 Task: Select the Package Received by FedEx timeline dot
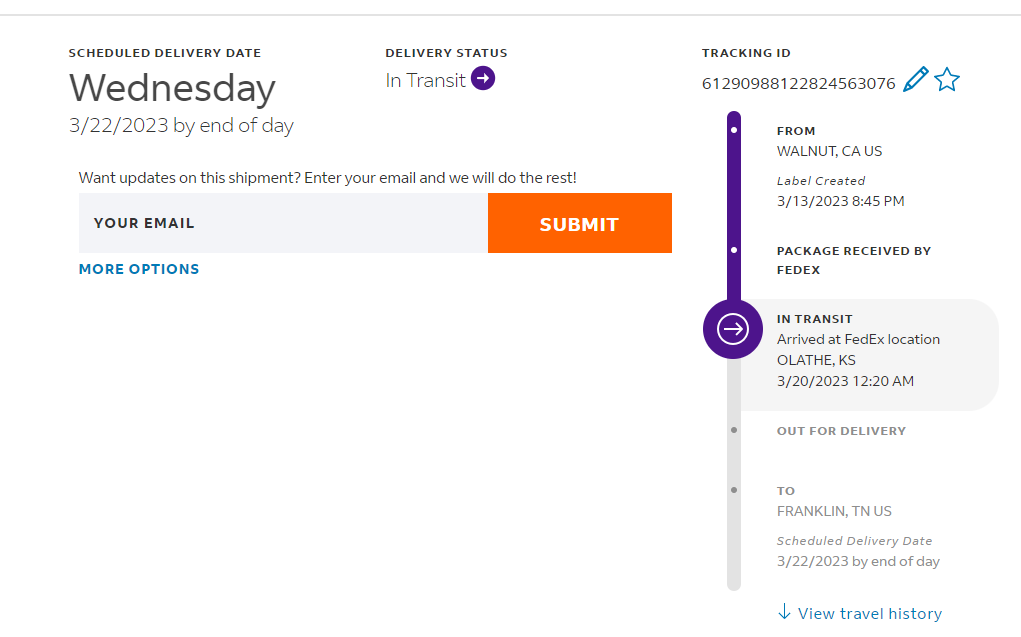[x=734, y=250]
